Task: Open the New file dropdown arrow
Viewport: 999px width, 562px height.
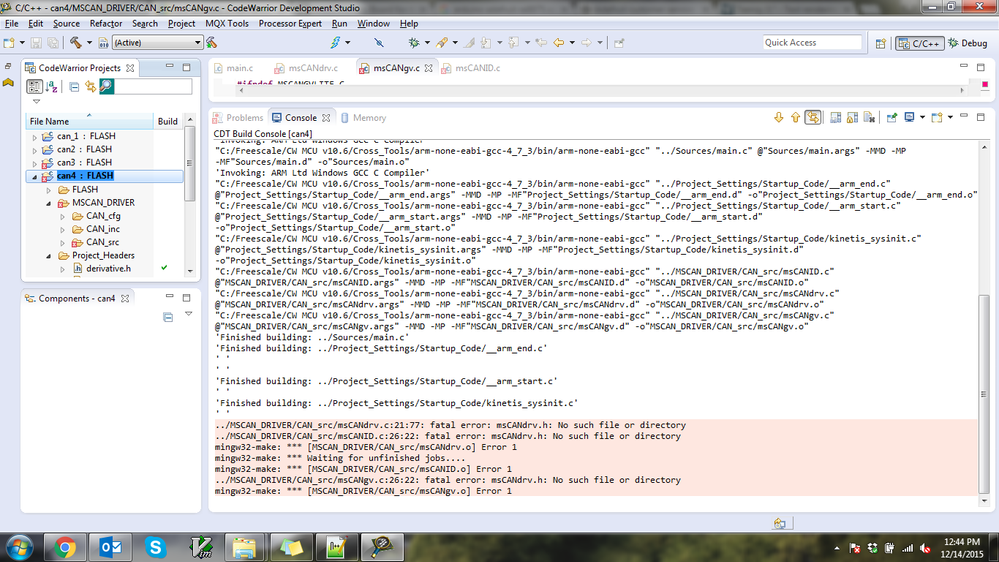Action: (x=22, y=43)
